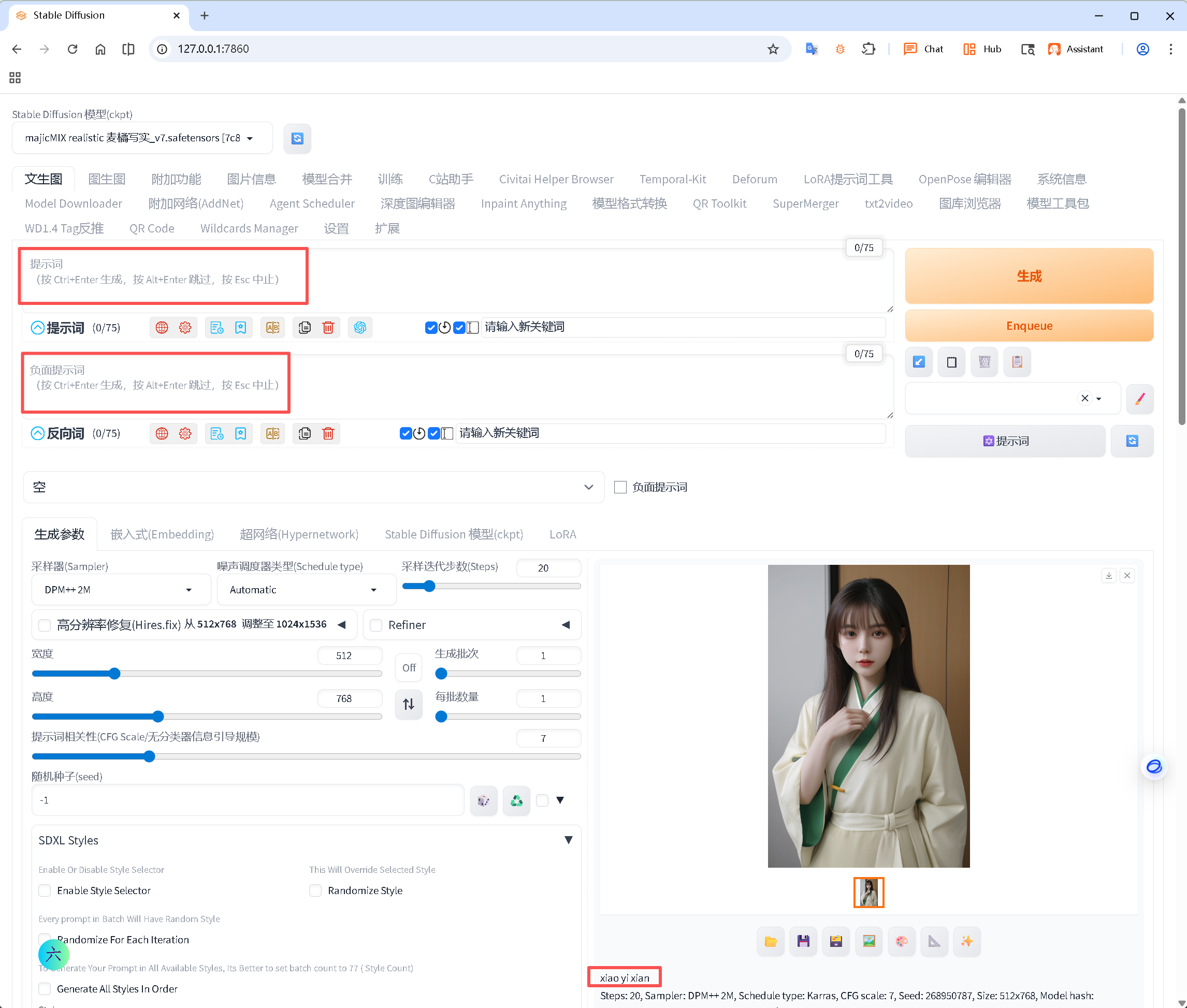Click the green recycle seed icon
This screenshot has width=1187, height=1008.
[517, 800]
